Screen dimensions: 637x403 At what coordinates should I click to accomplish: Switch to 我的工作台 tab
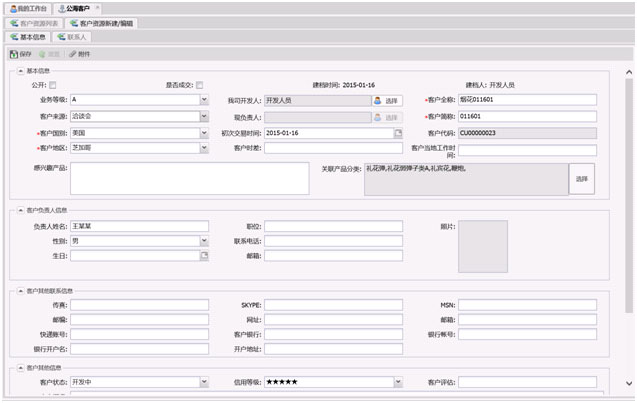click(30, 8)
